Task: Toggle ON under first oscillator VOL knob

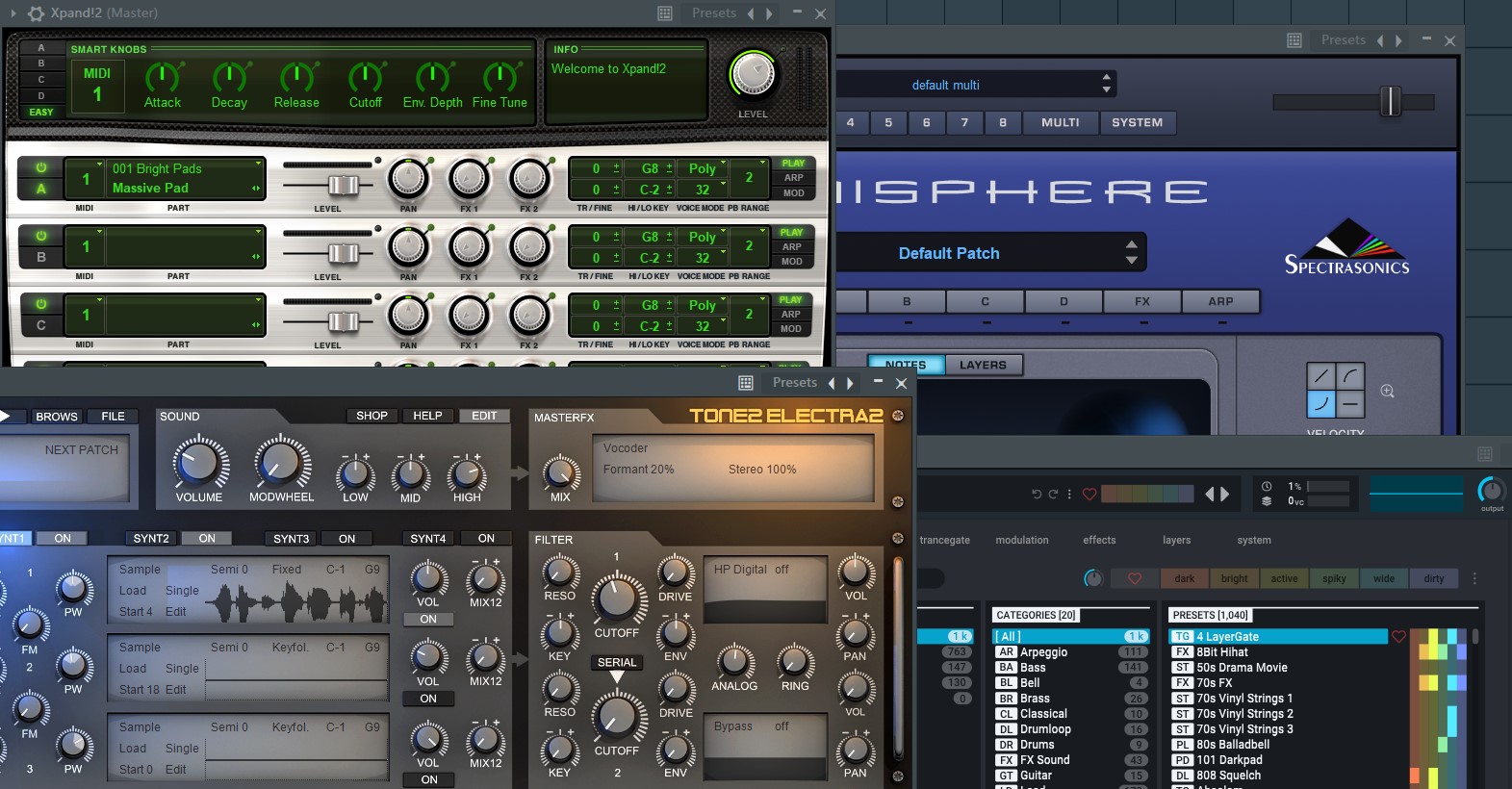Action: click(x=428, y=620)
